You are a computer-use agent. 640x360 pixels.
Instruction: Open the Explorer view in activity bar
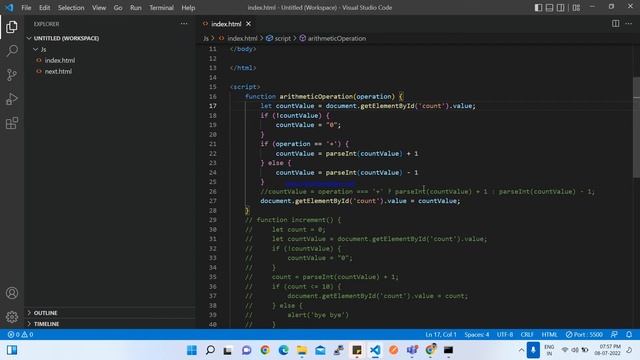12,27
